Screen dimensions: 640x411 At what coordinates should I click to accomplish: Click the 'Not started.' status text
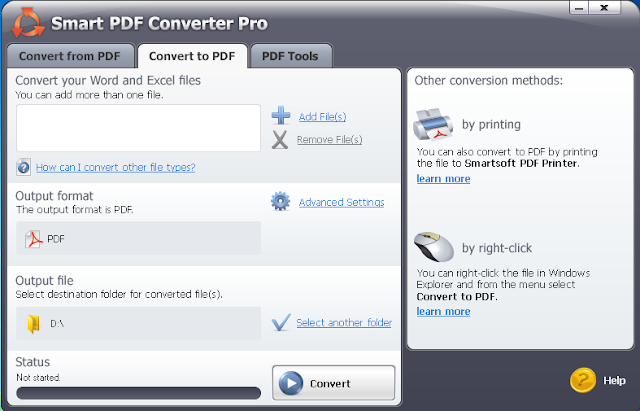pos(38,378)
